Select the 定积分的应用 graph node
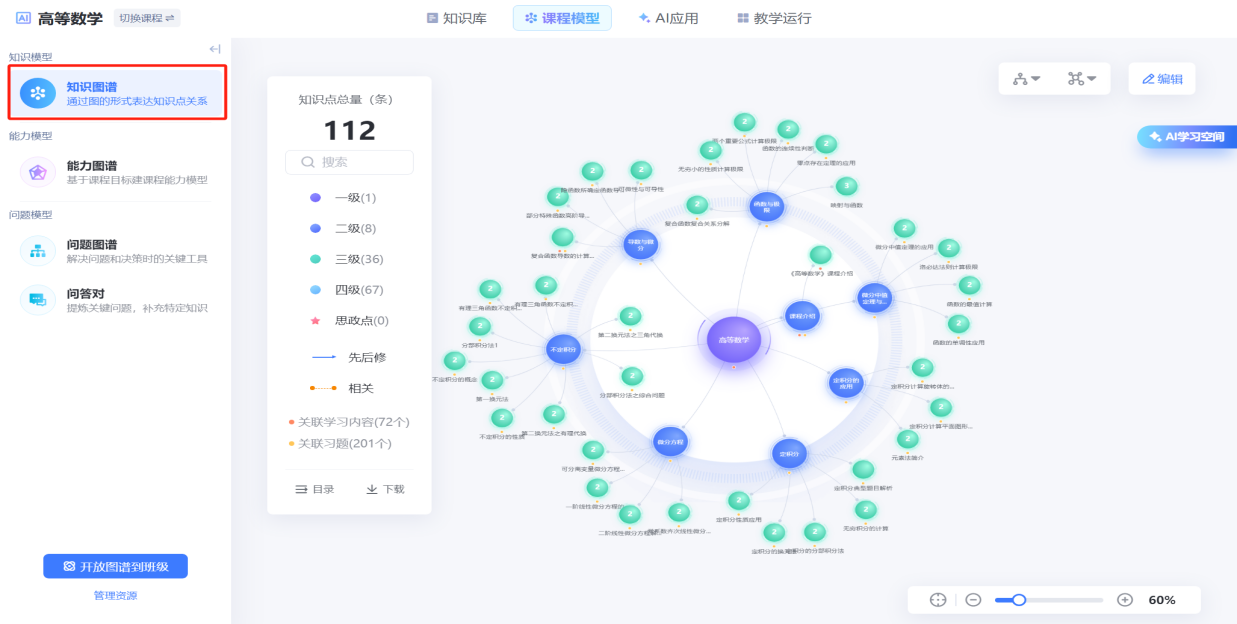1237x624 pixels. [846, 383]
